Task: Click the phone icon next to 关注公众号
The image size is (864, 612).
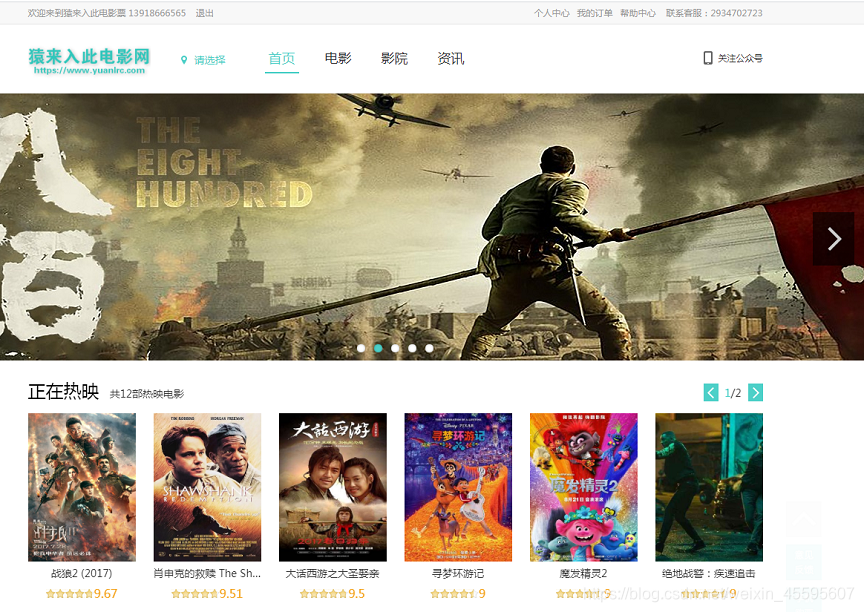Action: tap(708, 58)
